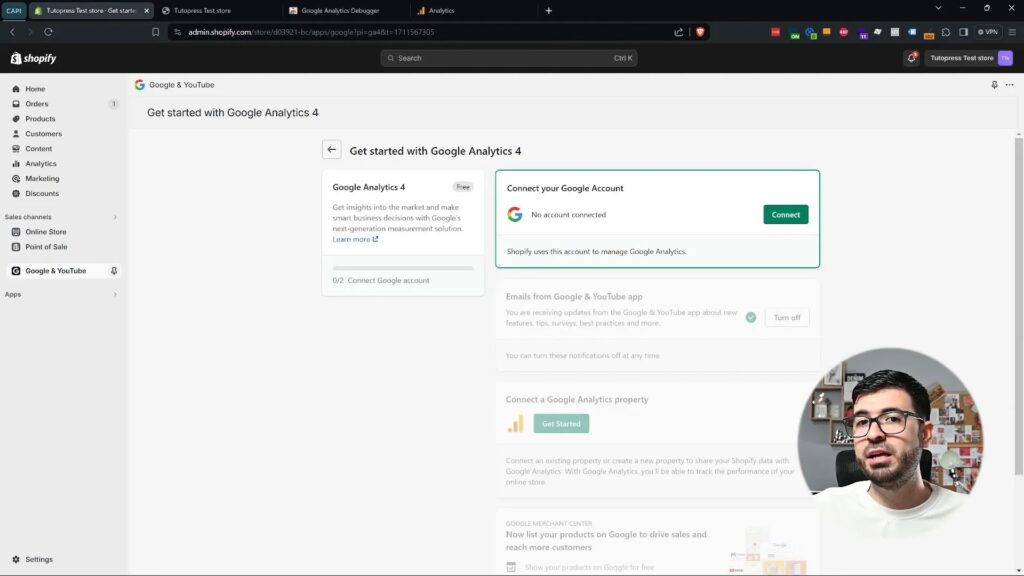Click pin icon beside Google & YouTube
This screenshot has width=1024, height=576.
(114, 271)
